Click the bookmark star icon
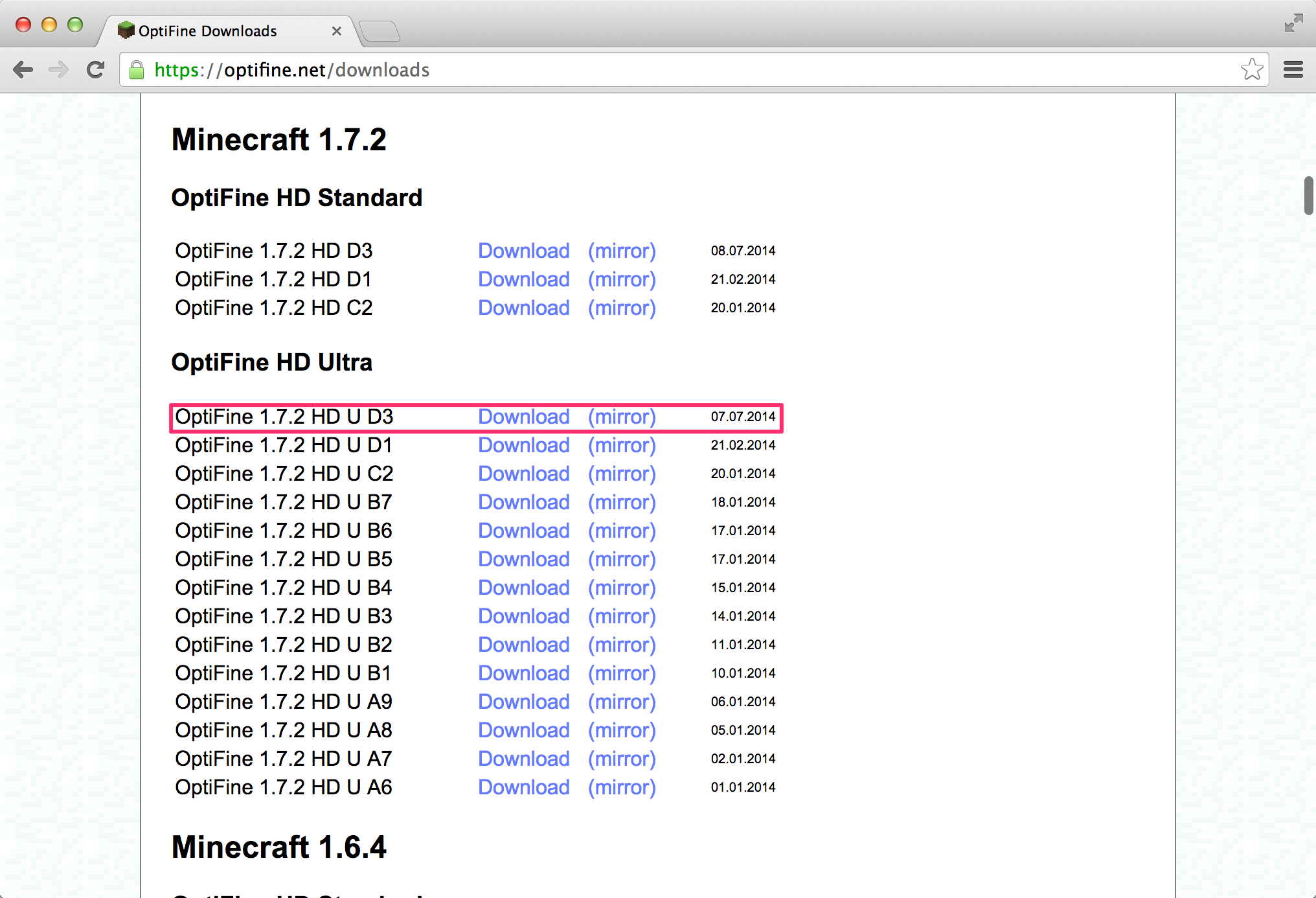This screenshot has height=898, width=1316. [x=1252, y=70]
